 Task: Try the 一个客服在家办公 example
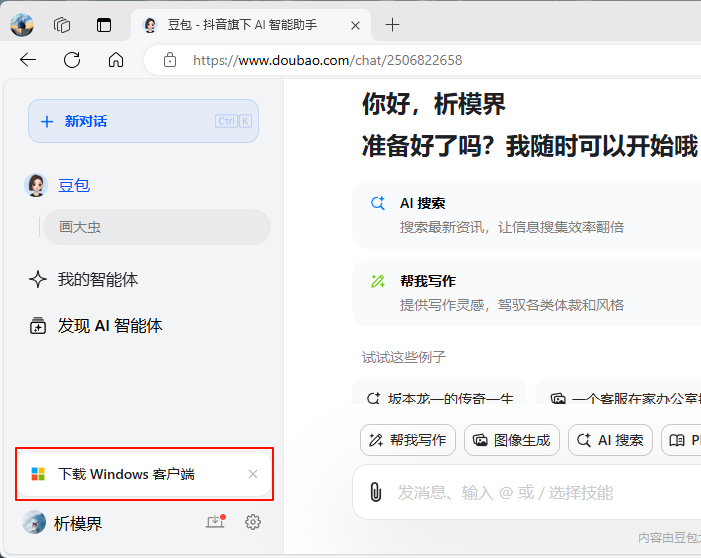[x=618, y=393]
